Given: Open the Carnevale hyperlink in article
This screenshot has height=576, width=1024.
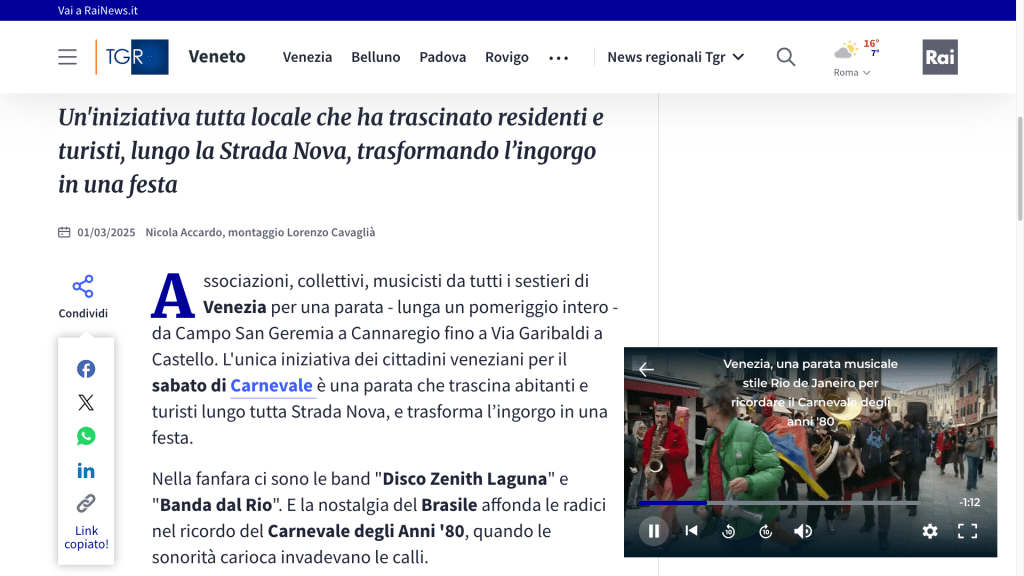Looking at the screenshot, I should [272, 385].
